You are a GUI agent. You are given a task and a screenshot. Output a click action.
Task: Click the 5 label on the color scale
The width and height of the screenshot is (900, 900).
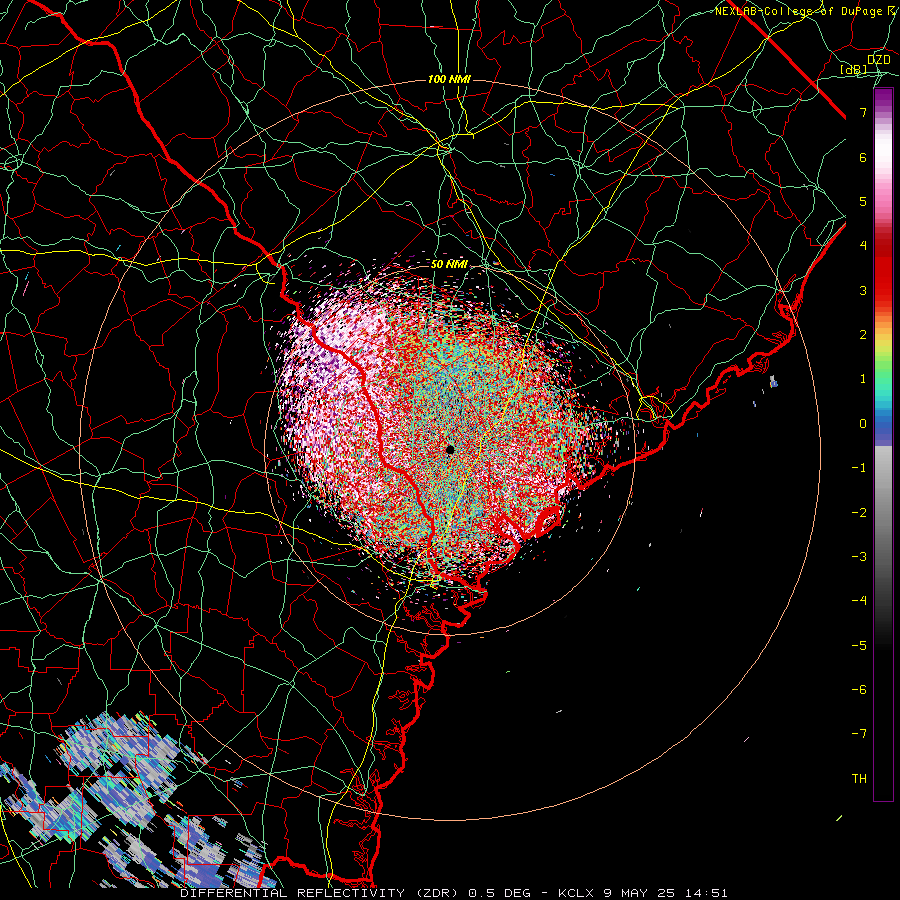coord(863,201)
